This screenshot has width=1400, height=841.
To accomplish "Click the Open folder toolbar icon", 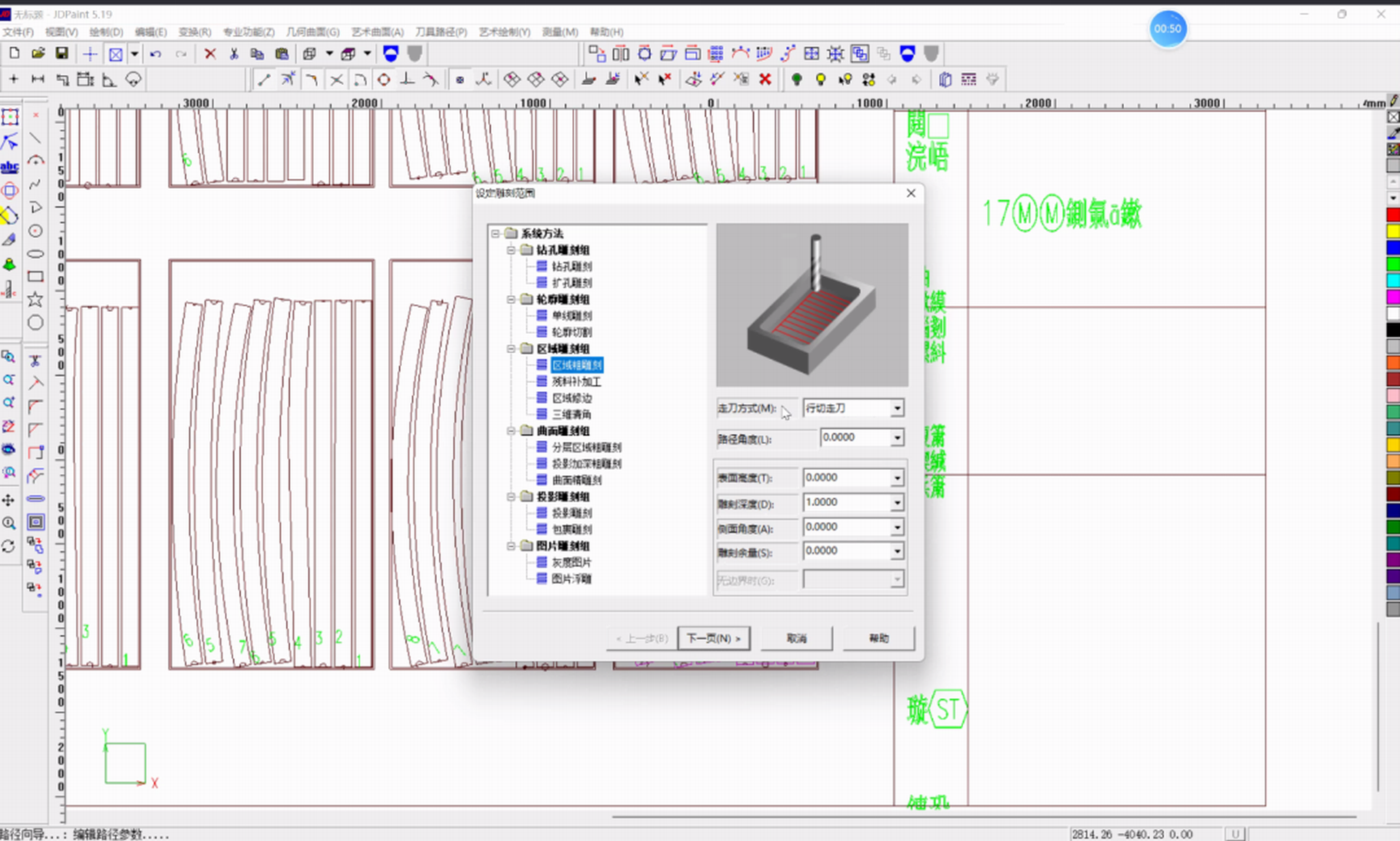I will (38, 53).
